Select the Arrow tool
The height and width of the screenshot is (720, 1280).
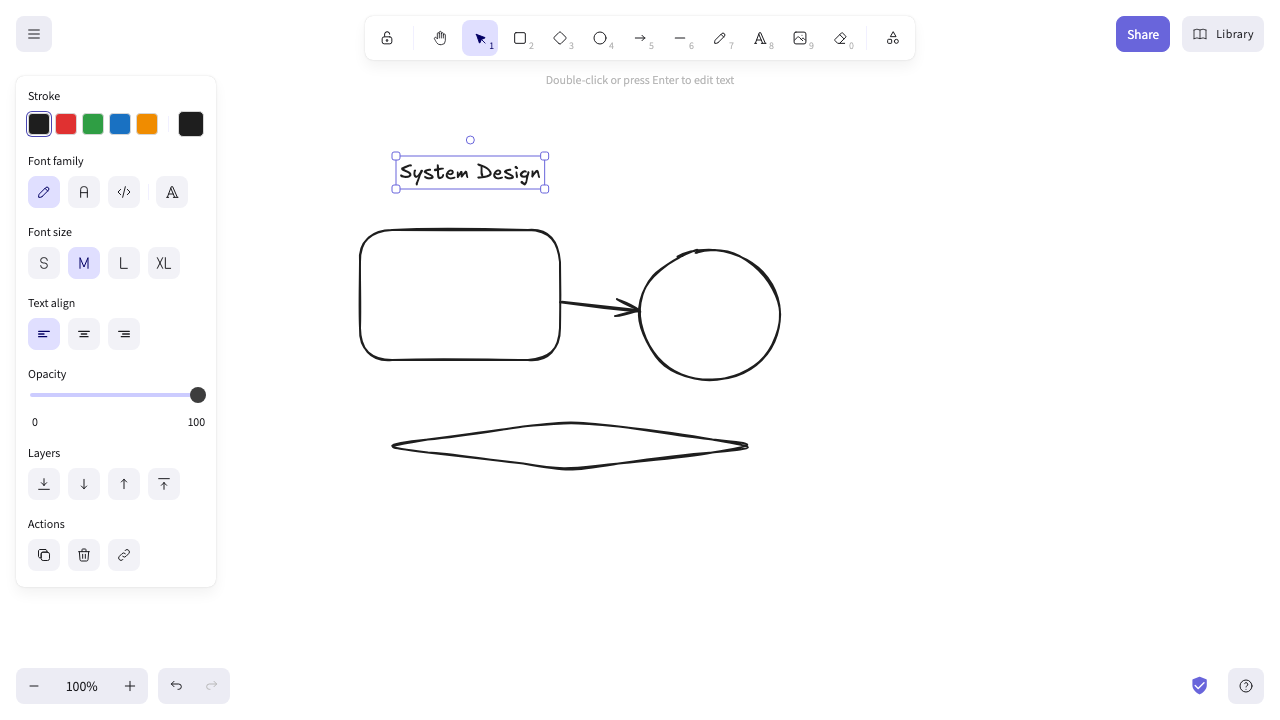(x=640, y=38)
